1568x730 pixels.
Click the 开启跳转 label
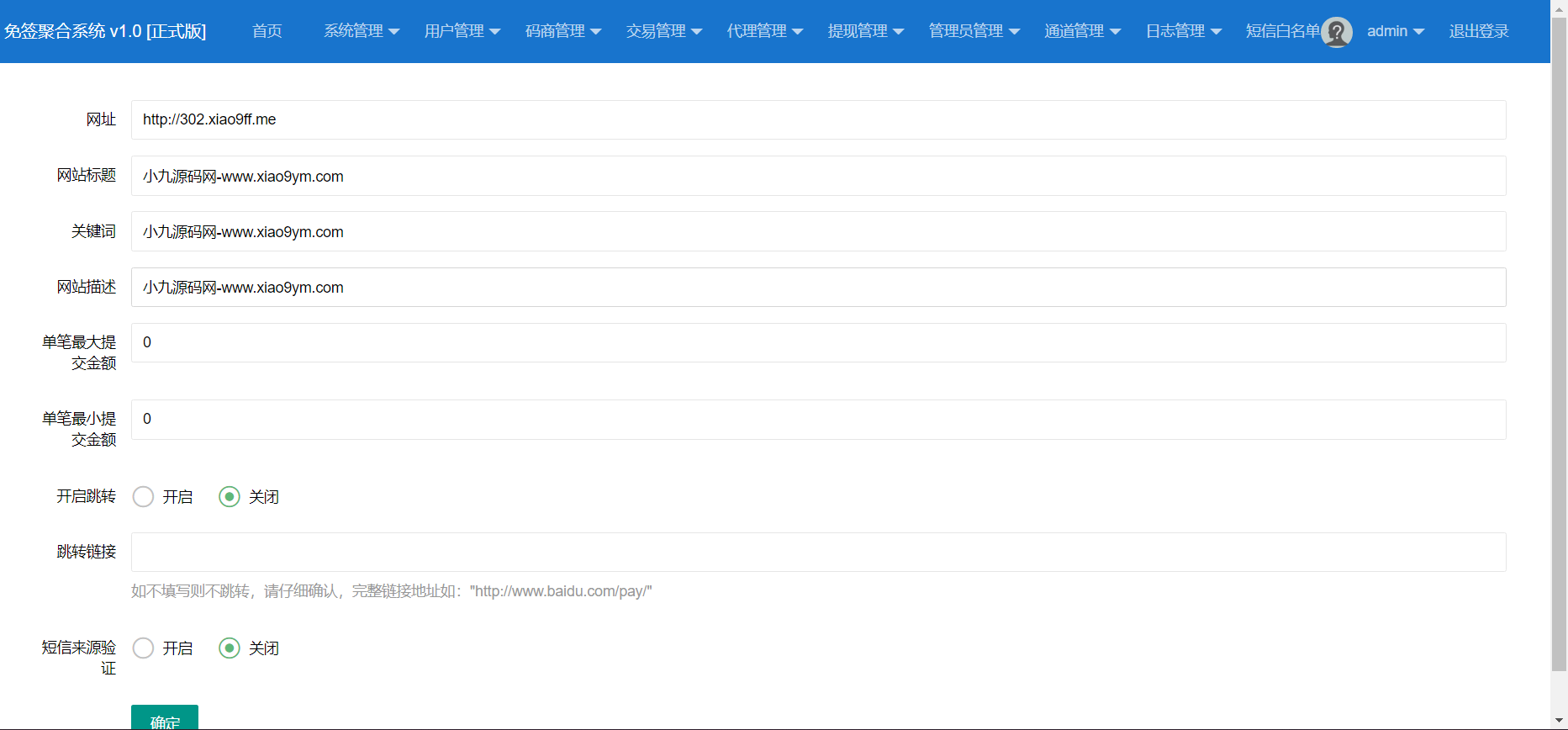click(87, 496)
